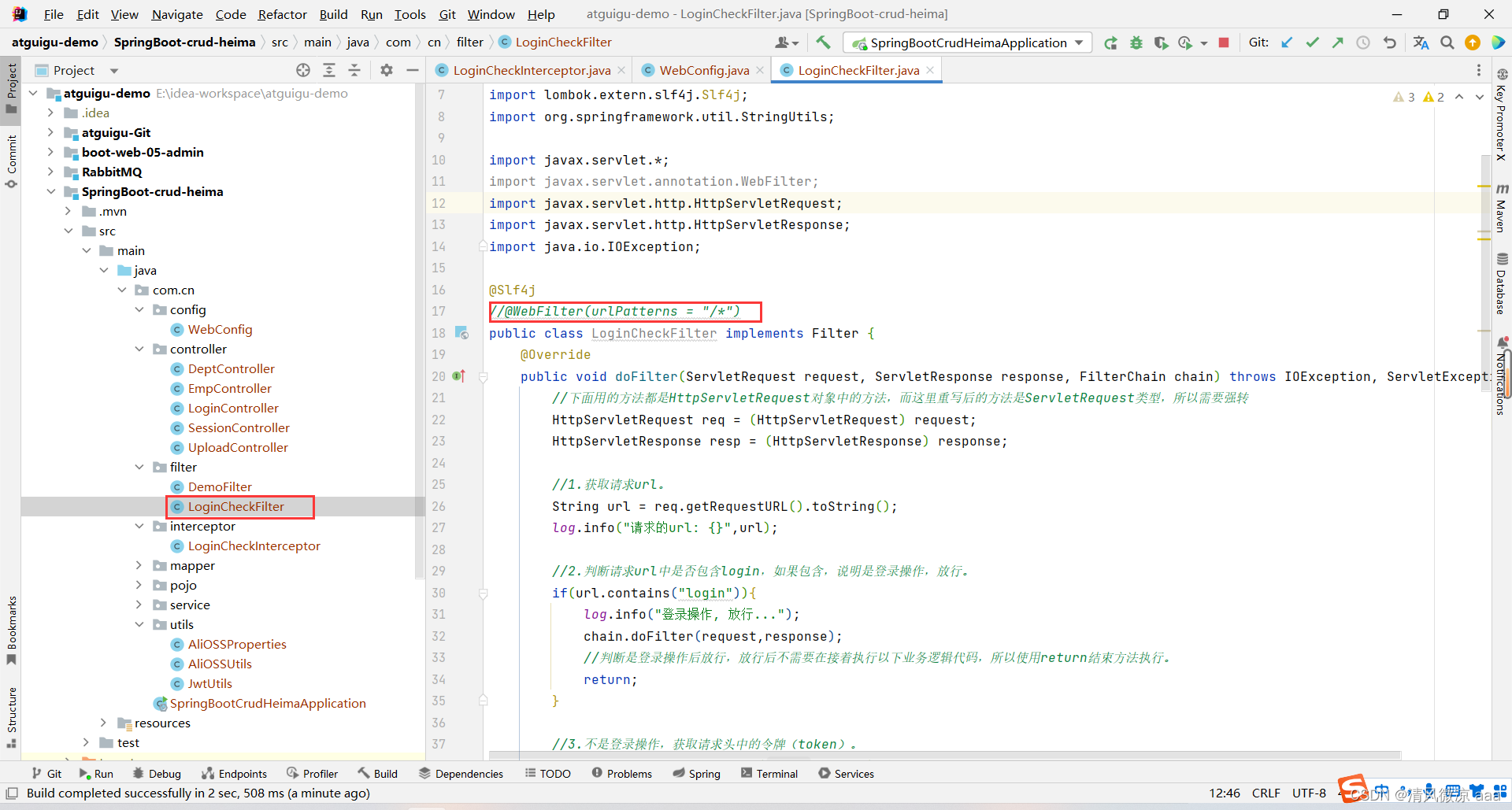Click the Build project hammer icon
This screenshot has height=810, width=1512.
coord(823,43)
